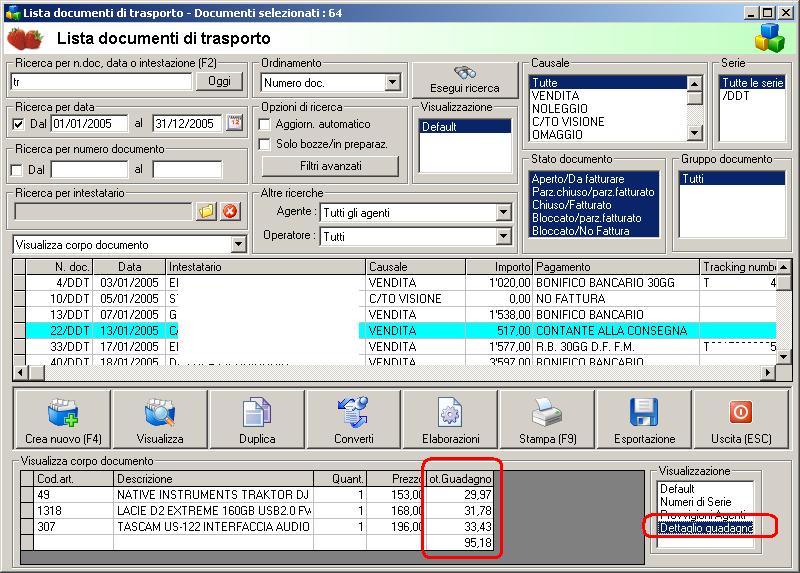The image size is (800, 573).
Task: Select NOLEGGIO in Causale list
Action: point(560,109)
